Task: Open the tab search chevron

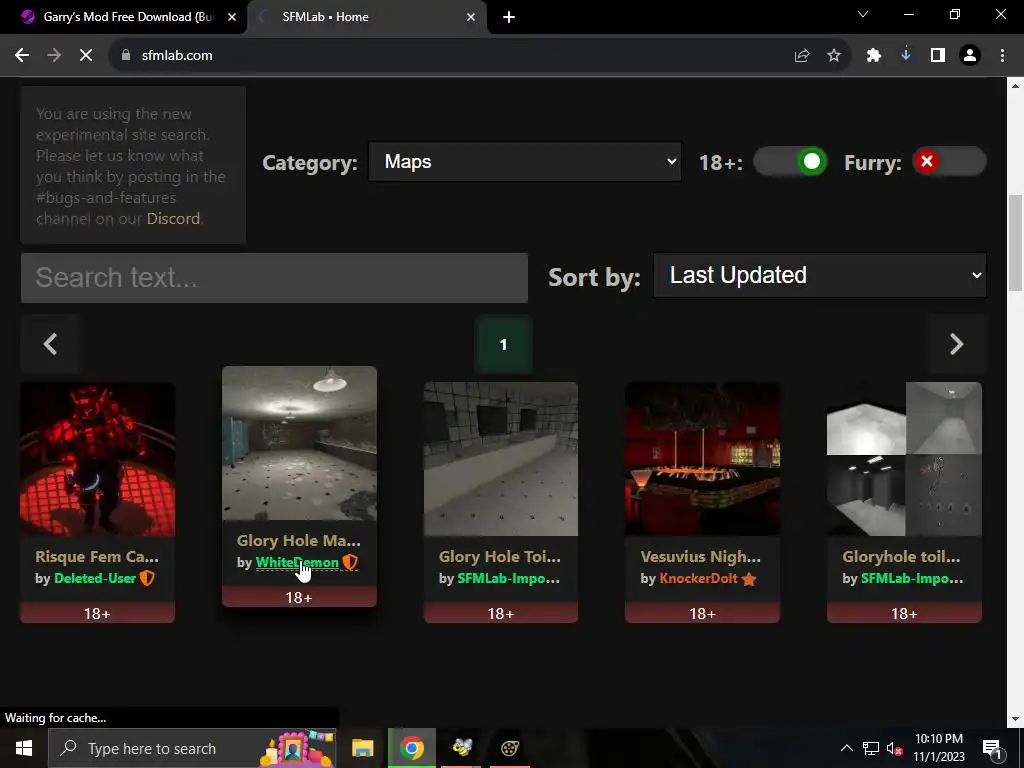Action: pos(863,14)
